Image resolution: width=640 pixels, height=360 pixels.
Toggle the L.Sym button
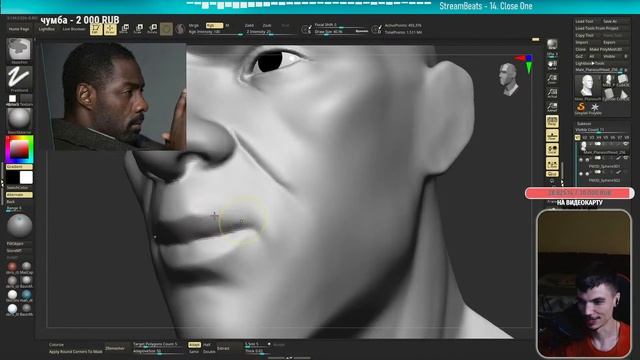[x=552, y=164]
